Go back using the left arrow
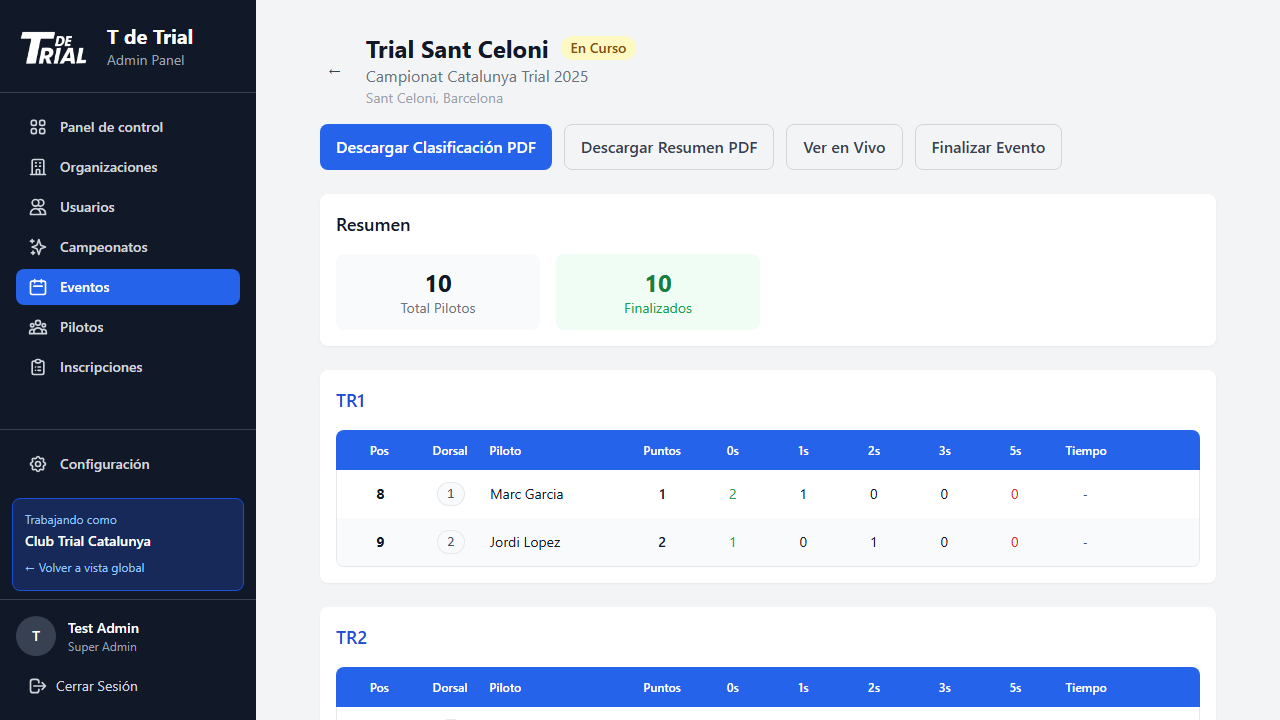 tap(335, 71)
